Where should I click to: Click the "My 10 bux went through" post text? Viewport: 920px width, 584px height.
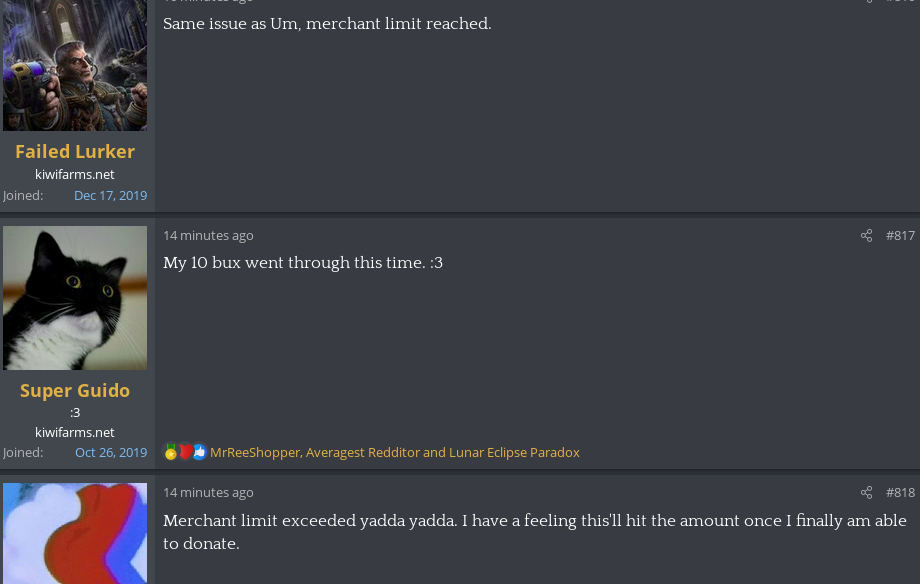point(302,263)
